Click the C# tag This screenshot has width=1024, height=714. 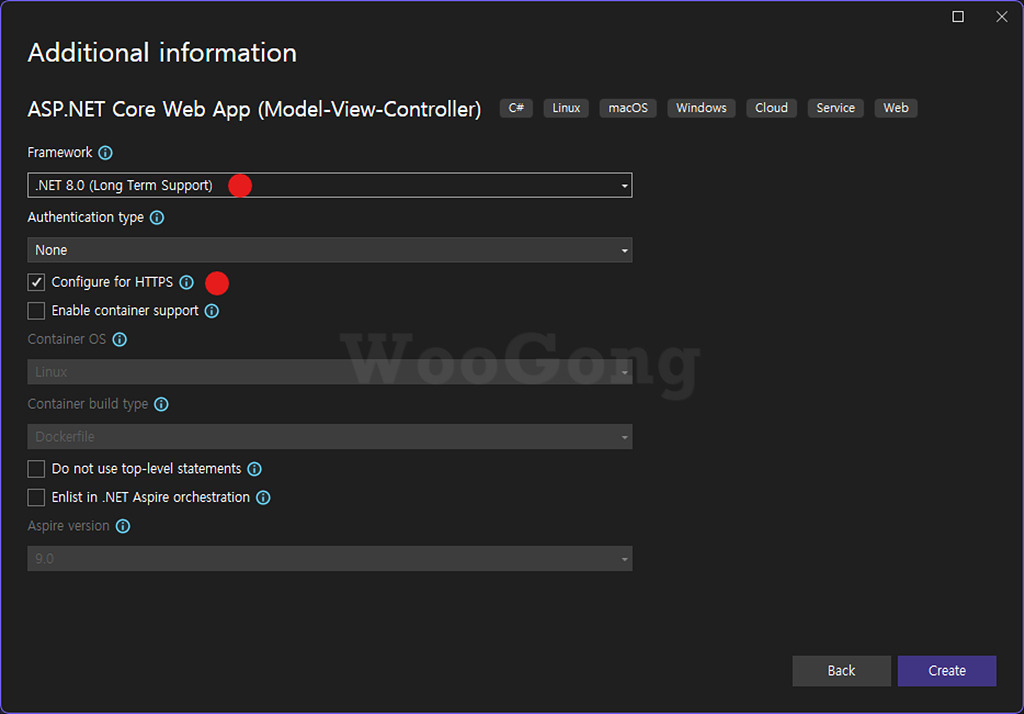516,108
